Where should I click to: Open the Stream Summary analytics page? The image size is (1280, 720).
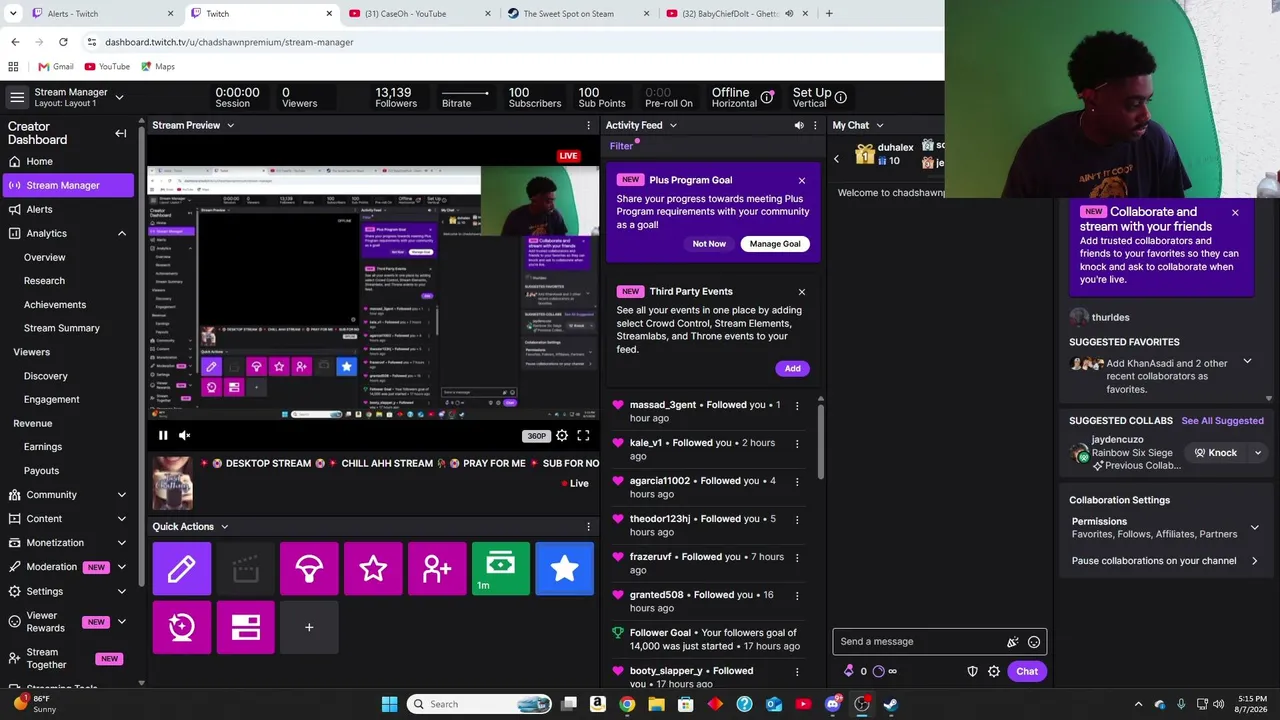[62, 328]
